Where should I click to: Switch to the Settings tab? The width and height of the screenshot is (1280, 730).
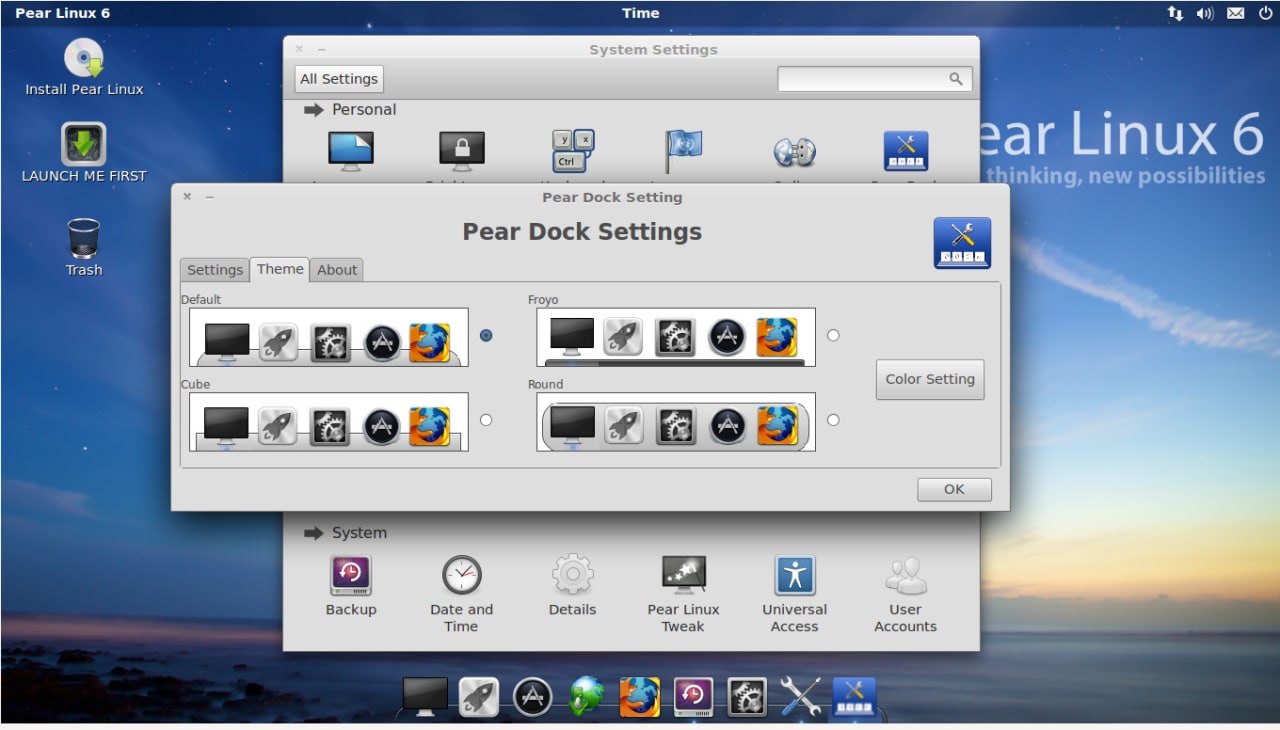point(215,270)
